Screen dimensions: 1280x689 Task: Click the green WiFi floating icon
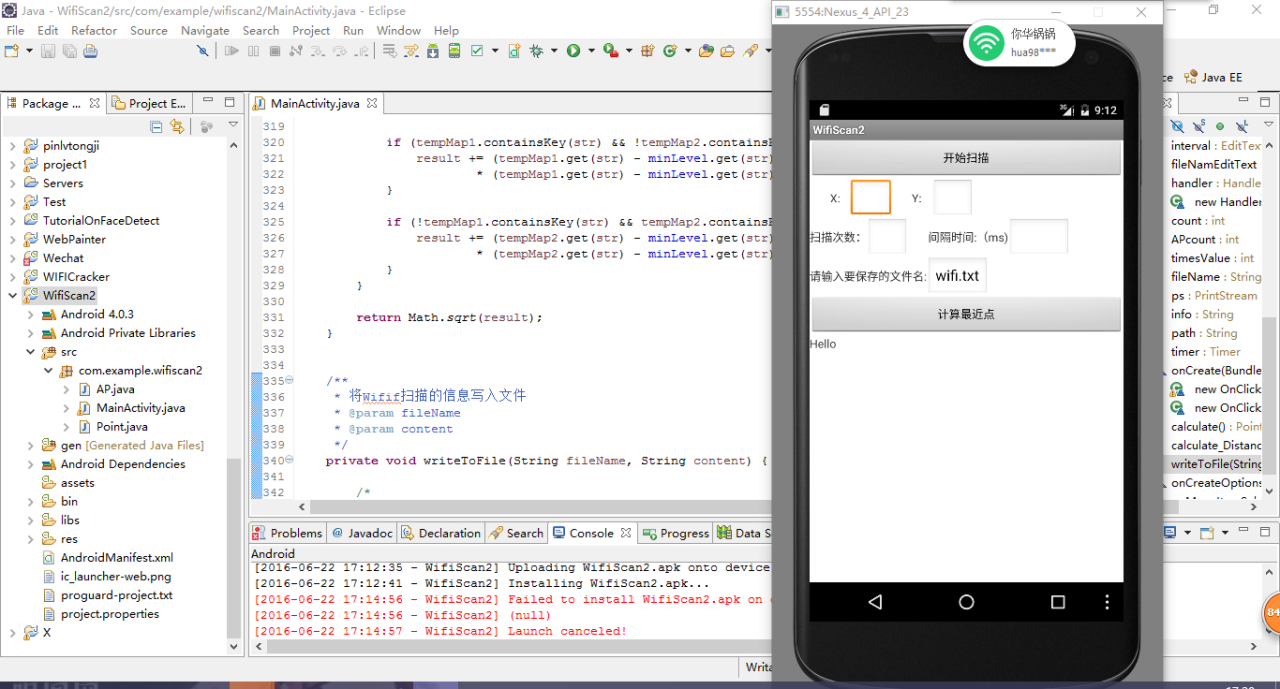click(x=987, y=43)
